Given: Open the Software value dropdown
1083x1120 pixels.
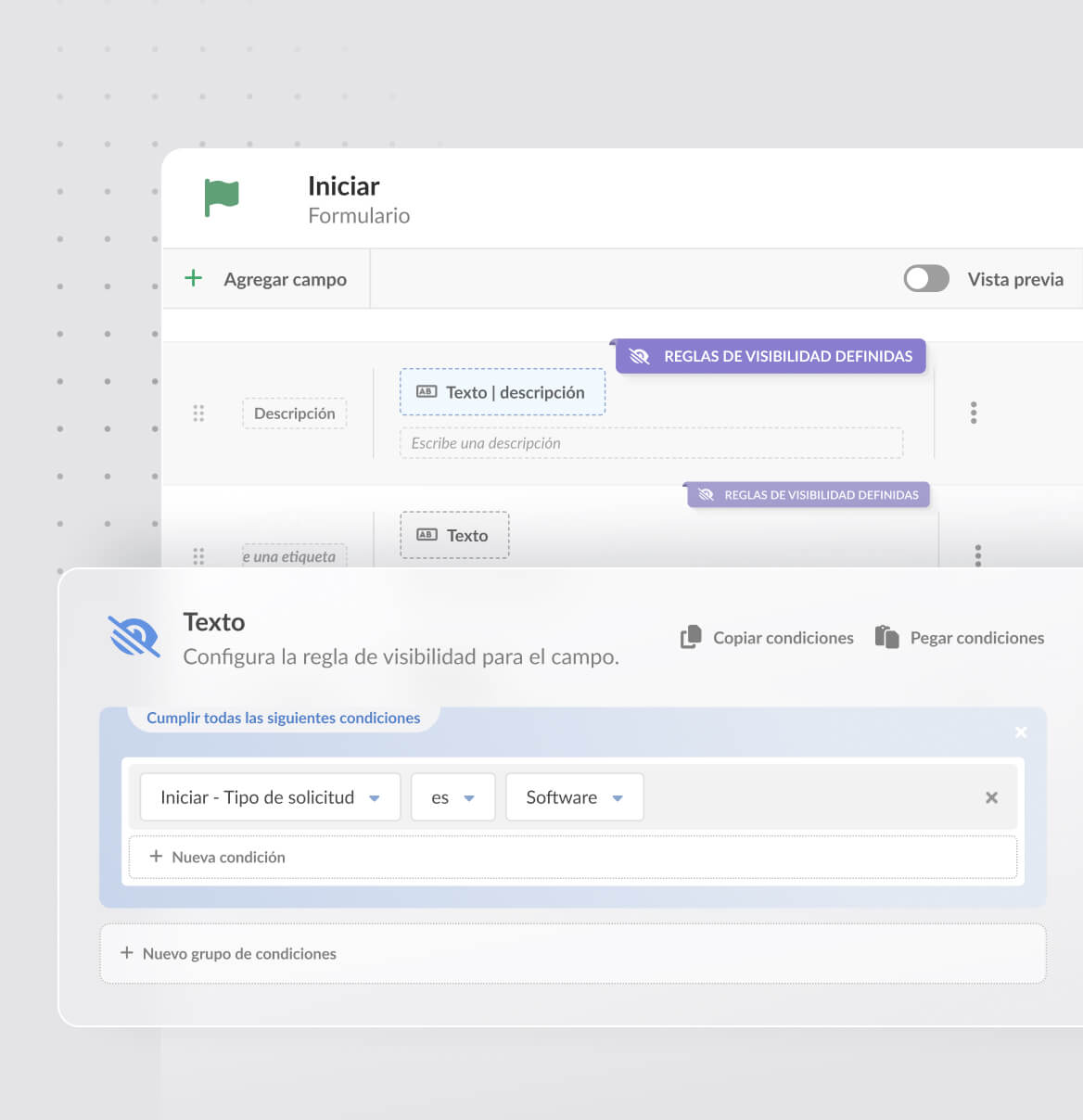Looking at the screenshot, I should (574, 797).
